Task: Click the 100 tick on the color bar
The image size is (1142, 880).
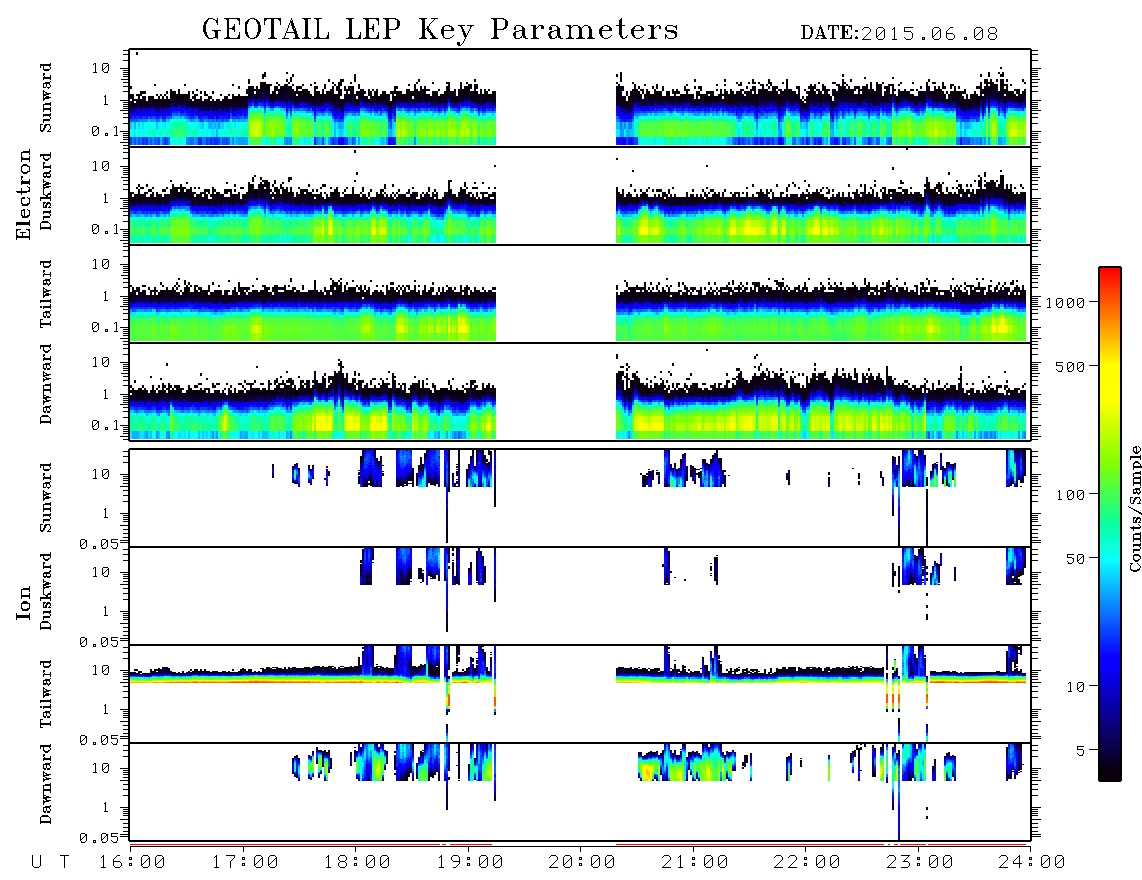Action: [1071, 495]
